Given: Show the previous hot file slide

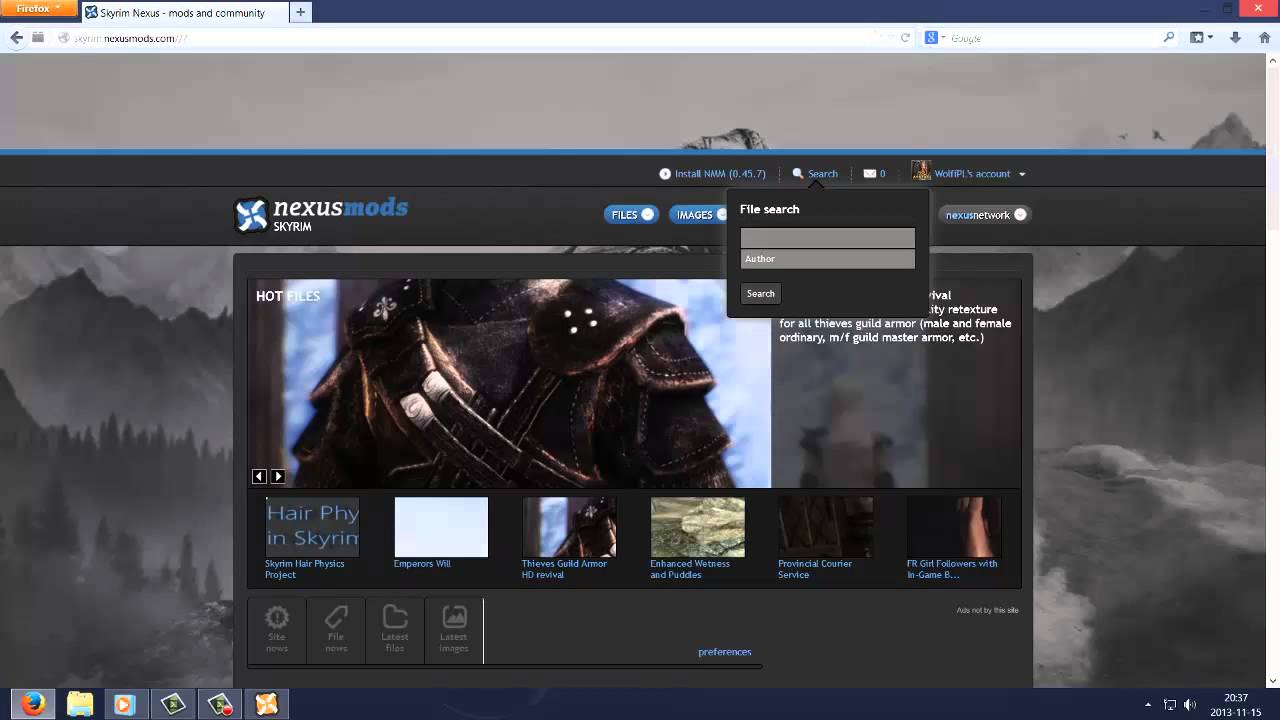Looking at the screenshot, I should point(259,477).
